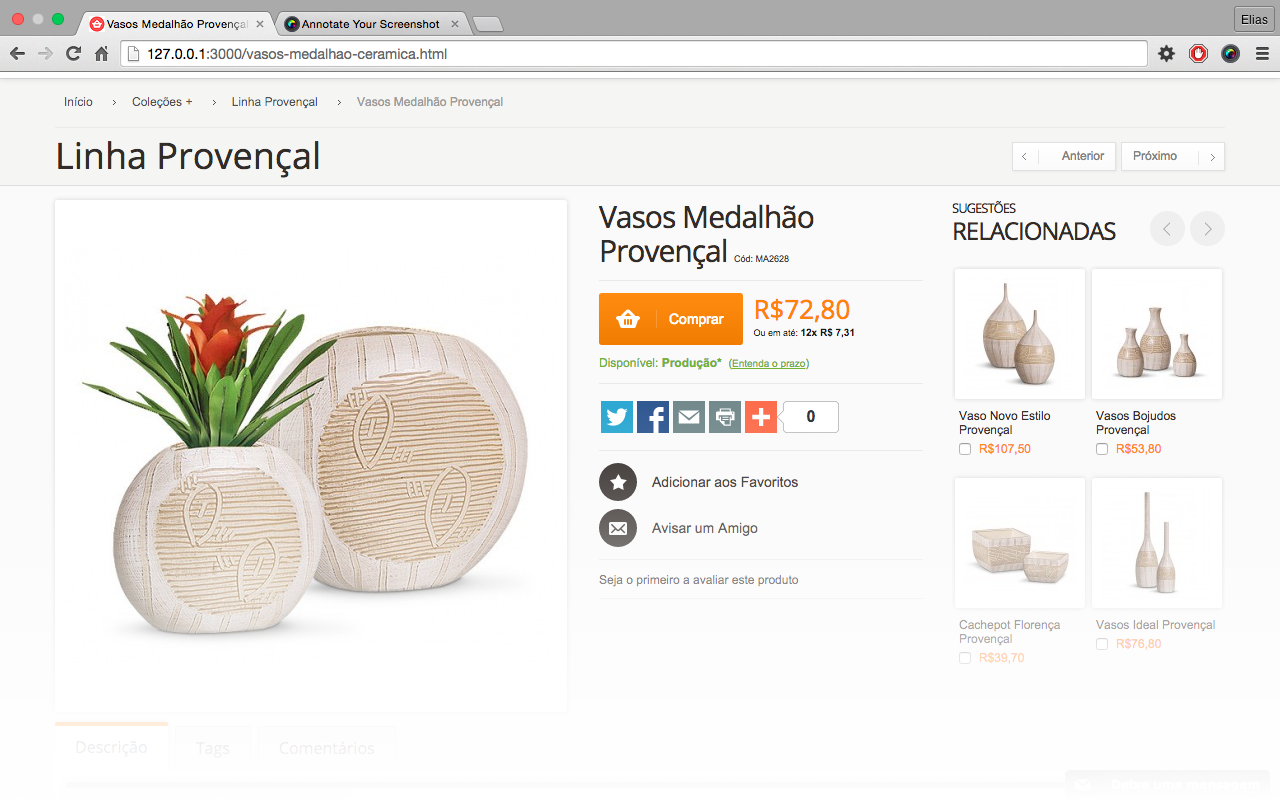Open Chrome hamburger menu
Viewport: 1280px width, 800px height.
1262,54
